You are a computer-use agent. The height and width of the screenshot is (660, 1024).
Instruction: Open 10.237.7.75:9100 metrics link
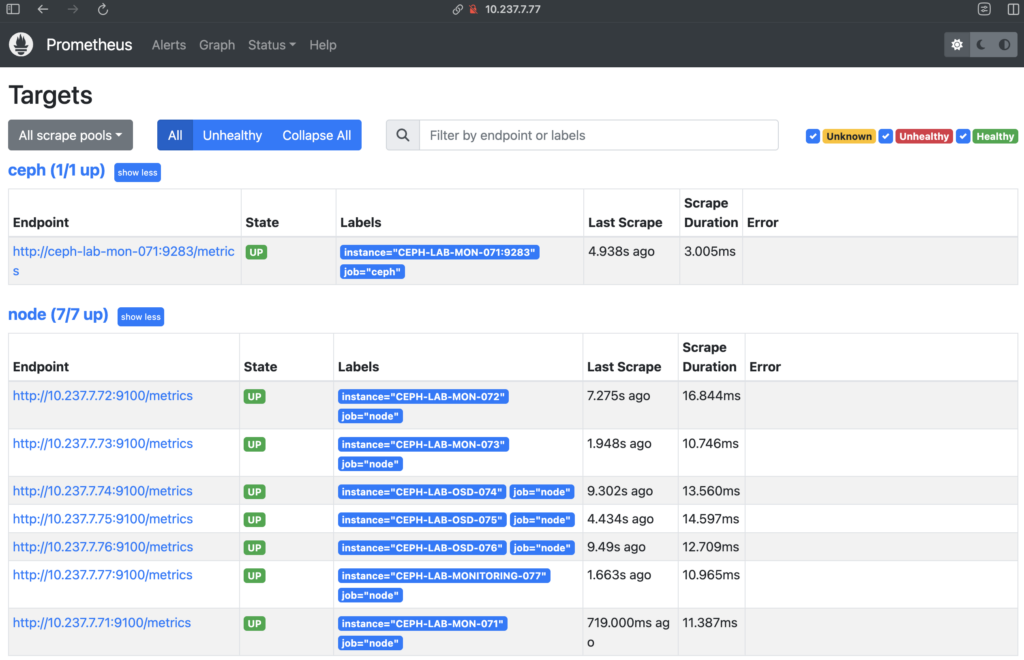pyautogui.click(x=103, y=519)
